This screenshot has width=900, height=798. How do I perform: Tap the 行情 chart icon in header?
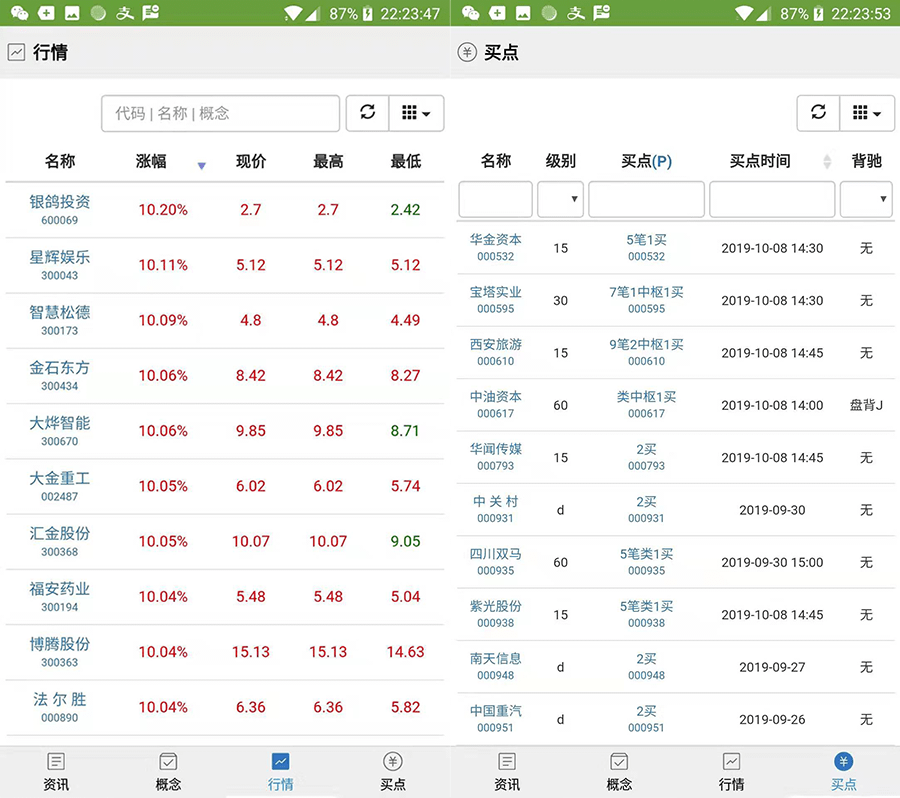pyautogui.click(x=16, y=52)
